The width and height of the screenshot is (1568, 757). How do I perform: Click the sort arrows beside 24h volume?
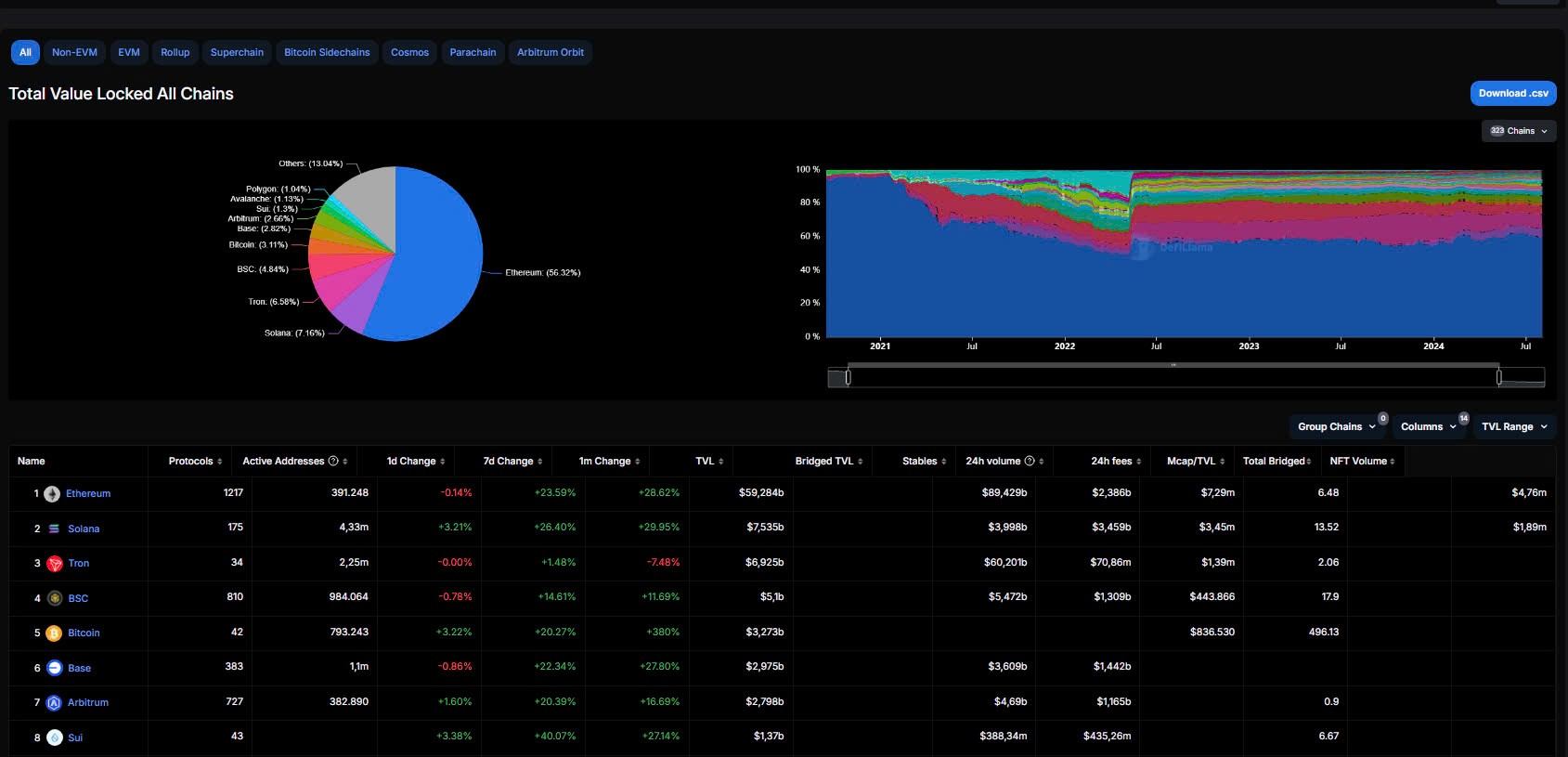pos(1042,462)
